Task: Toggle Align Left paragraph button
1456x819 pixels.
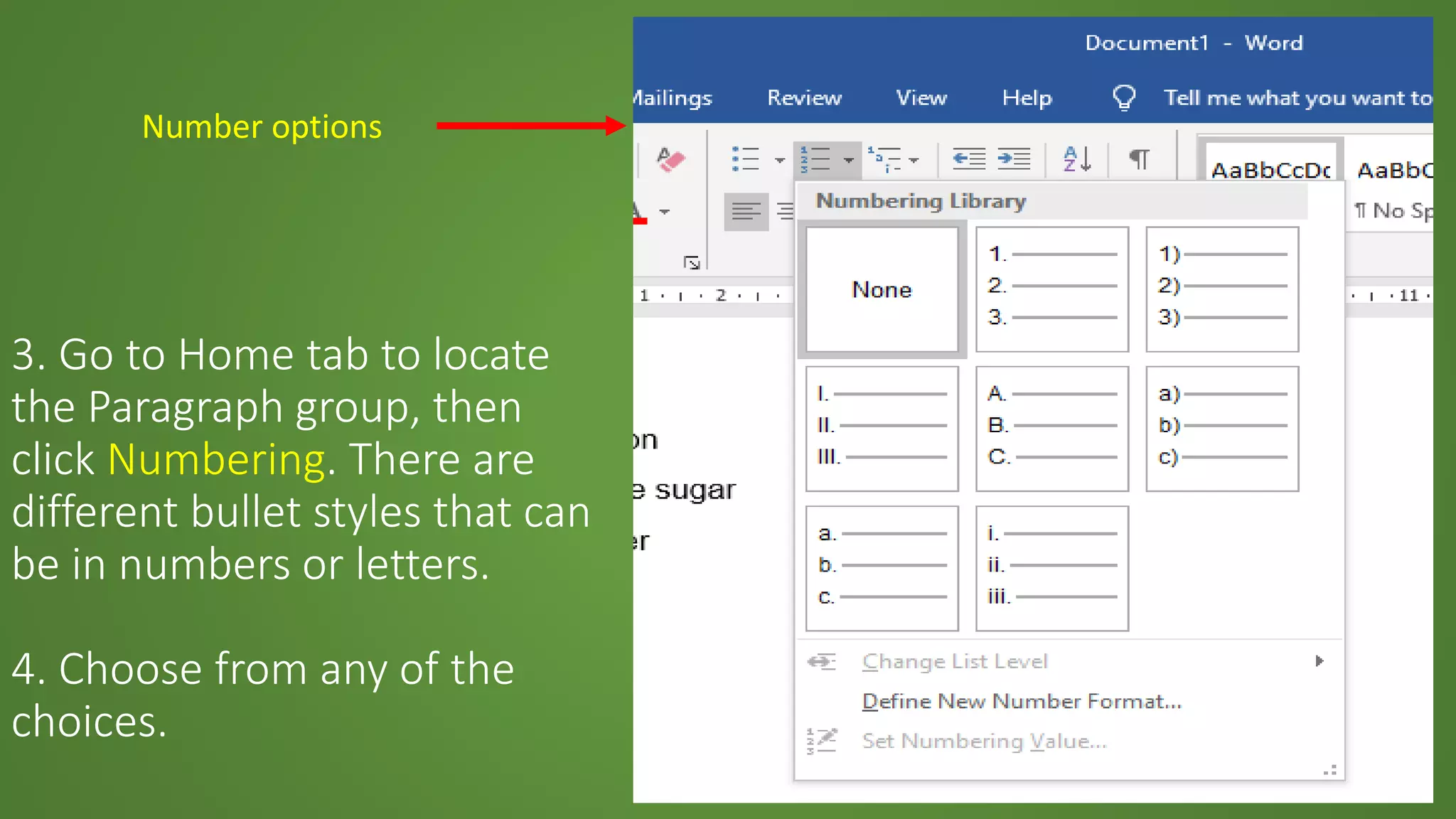Action: click(746, 211)
